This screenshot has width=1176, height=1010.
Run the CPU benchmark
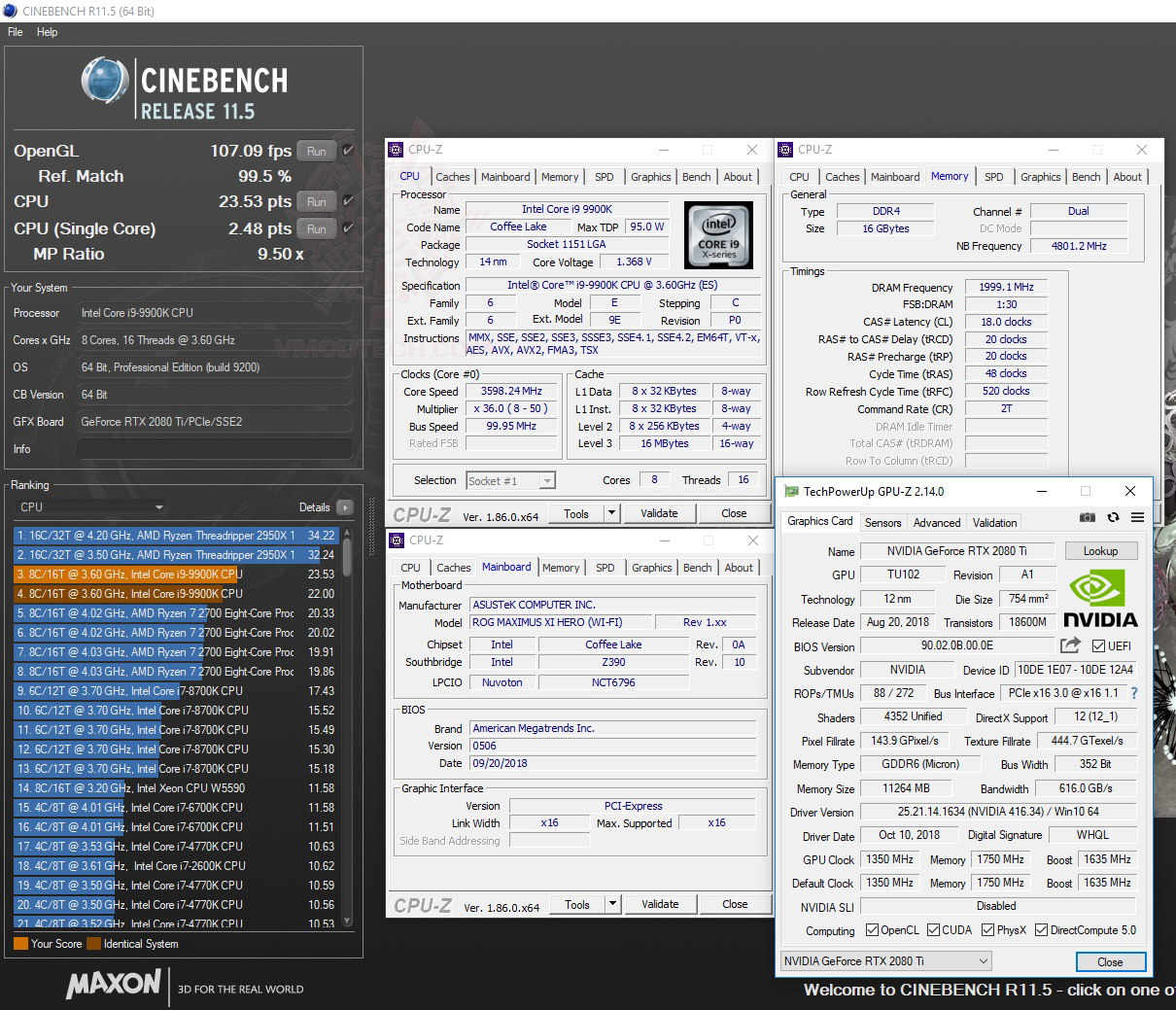tap(317, 201)
